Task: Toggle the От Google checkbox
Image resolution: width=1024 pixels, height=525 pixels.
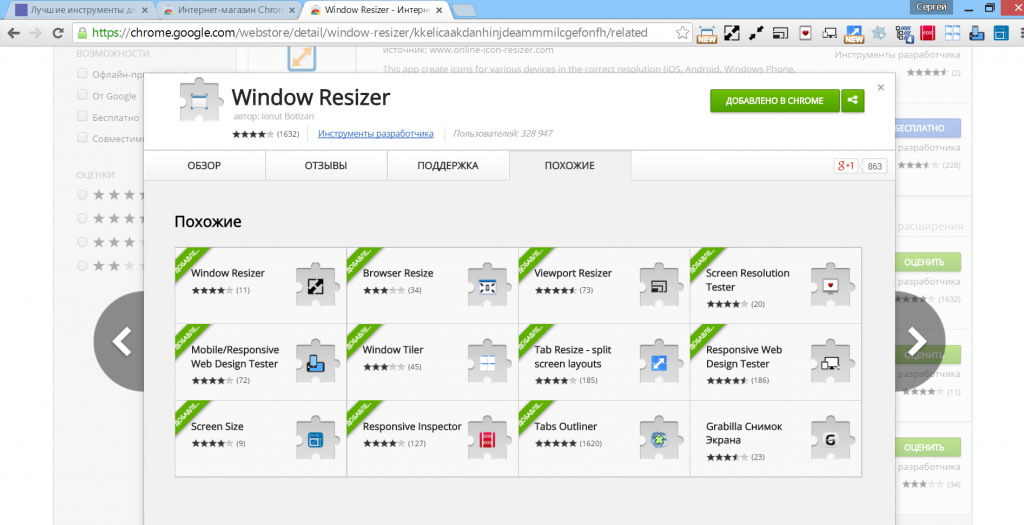Action: [x=82, y=95]
